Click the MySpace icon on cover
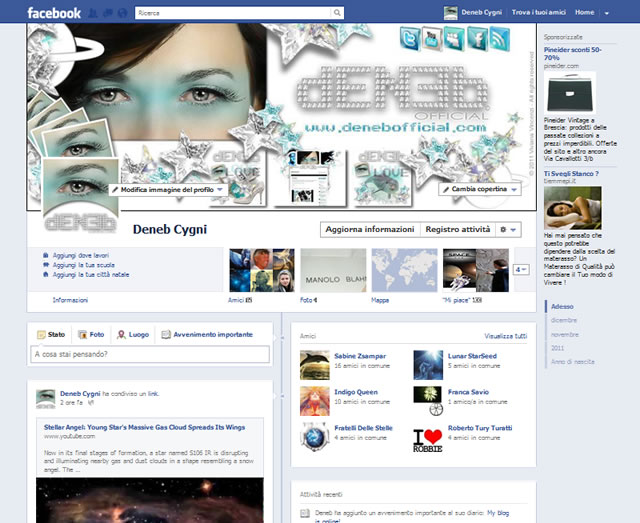This screenshot has height=523, width=640. [x=454, y=39]
